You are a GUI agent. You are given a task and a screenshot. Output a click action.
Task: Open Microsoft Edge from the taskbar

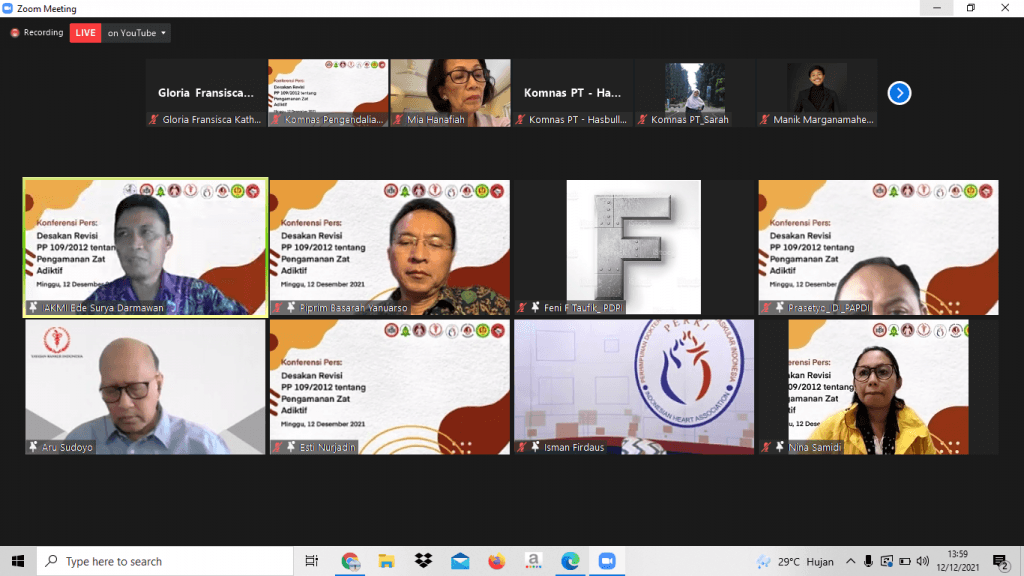pyautogui.click(x=570, y=561)
